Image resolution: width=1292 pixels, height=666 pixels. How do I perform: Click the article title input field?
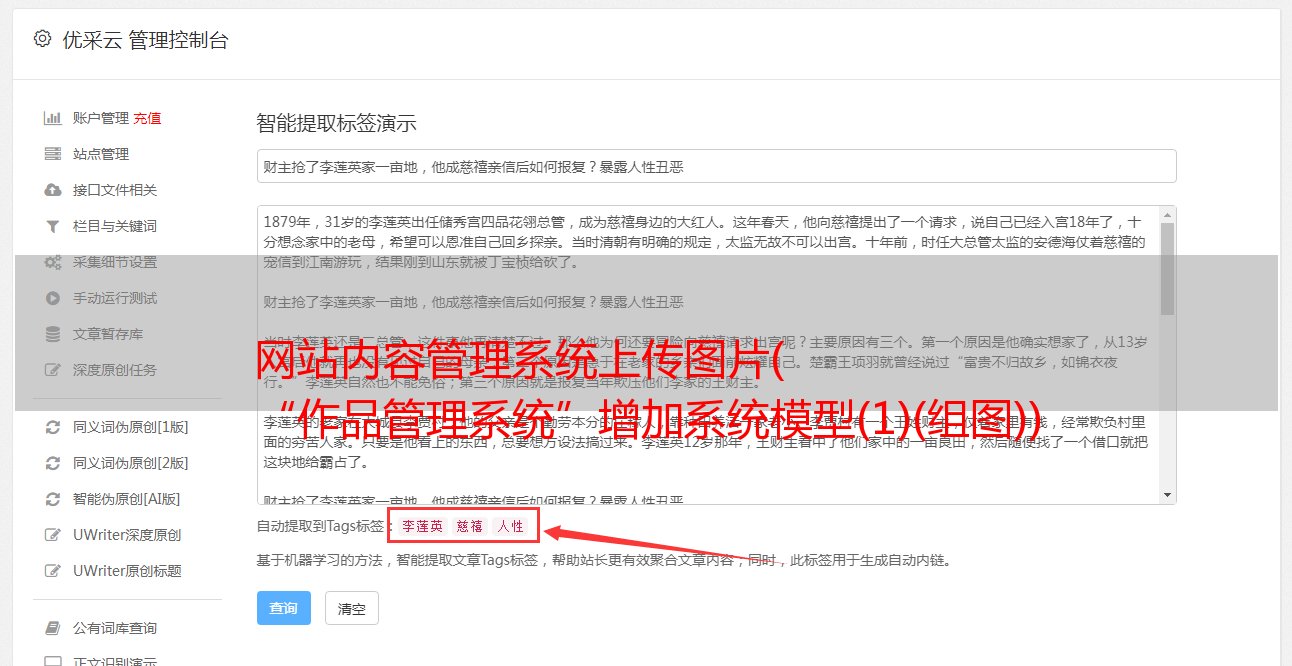pos(716,166)
